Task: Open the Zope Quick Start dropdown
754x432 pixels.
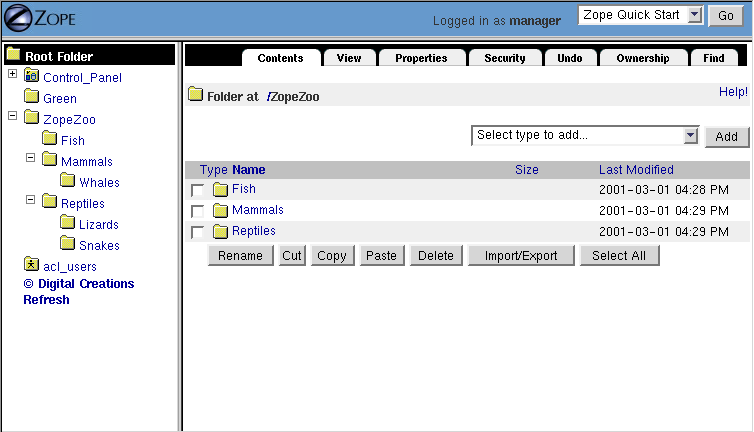Action: pos(697,15)
